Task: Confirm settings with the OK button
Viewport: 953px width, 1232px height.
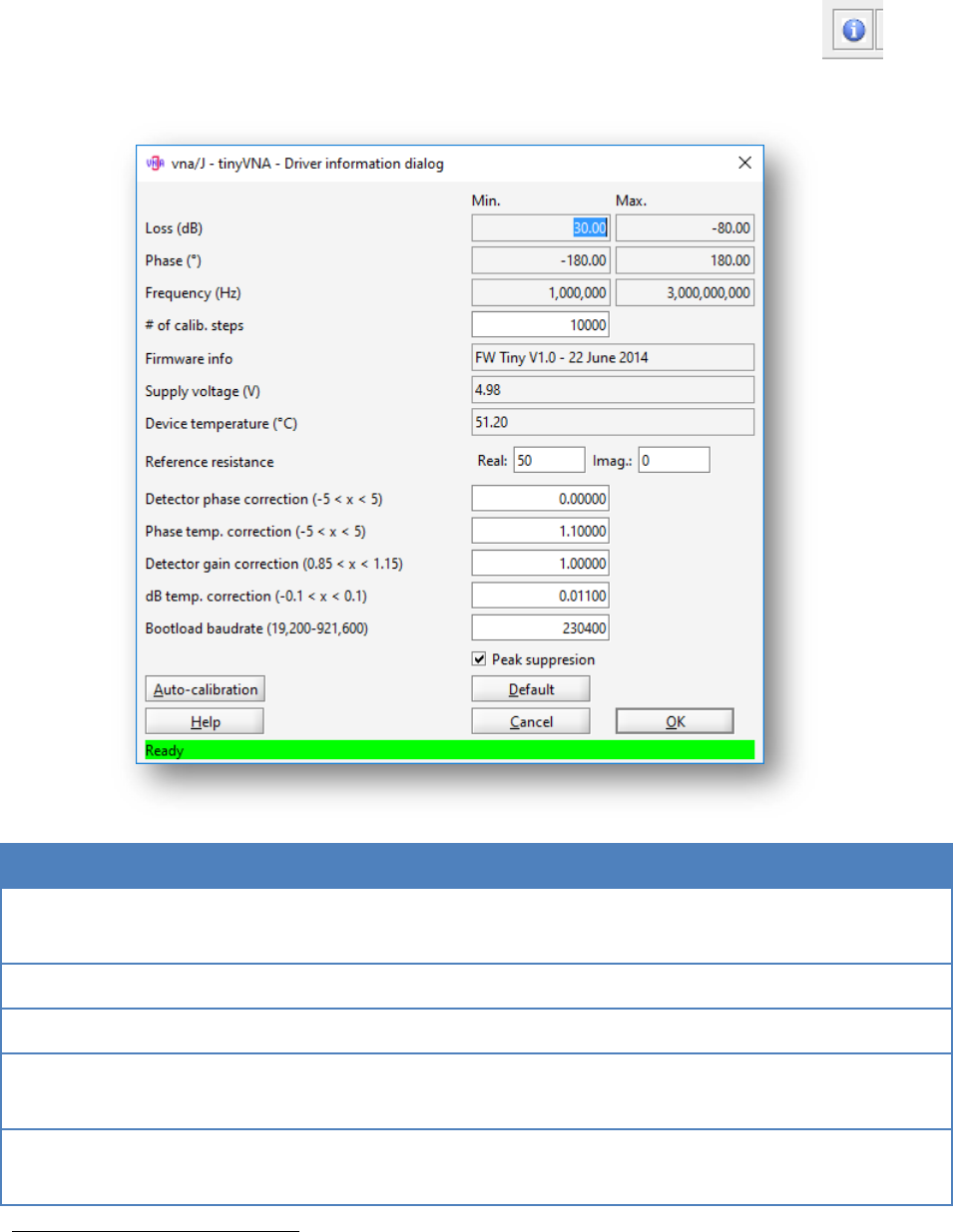Action: (675, 721)
